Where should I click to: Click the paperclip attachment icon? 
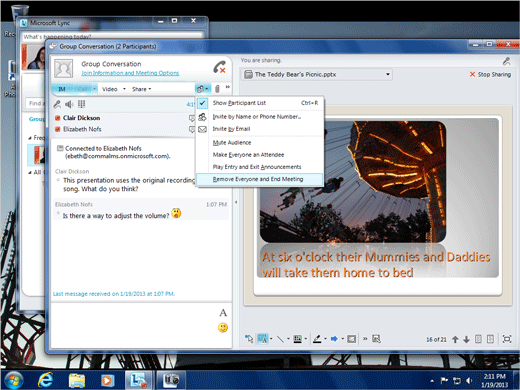217,89
